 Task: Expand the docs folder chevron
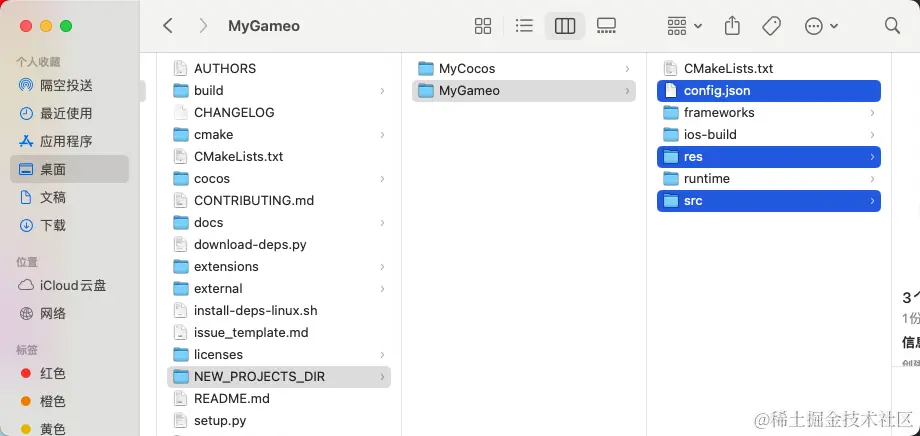click(x=382, y=222)
